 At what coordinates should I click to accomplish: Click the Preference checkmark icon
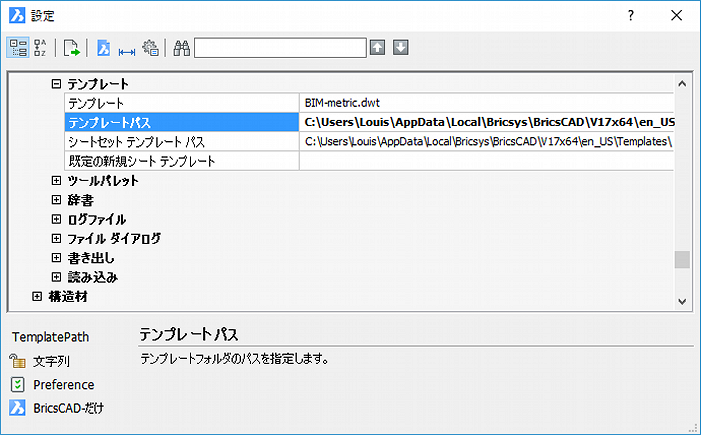click(18, 385)
